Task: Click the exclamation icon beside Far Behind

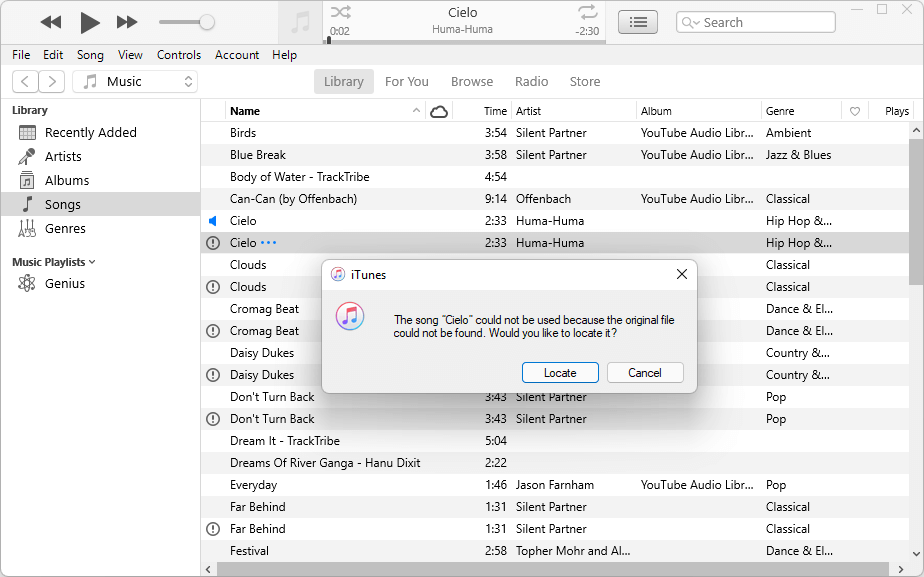Action: 213,529
